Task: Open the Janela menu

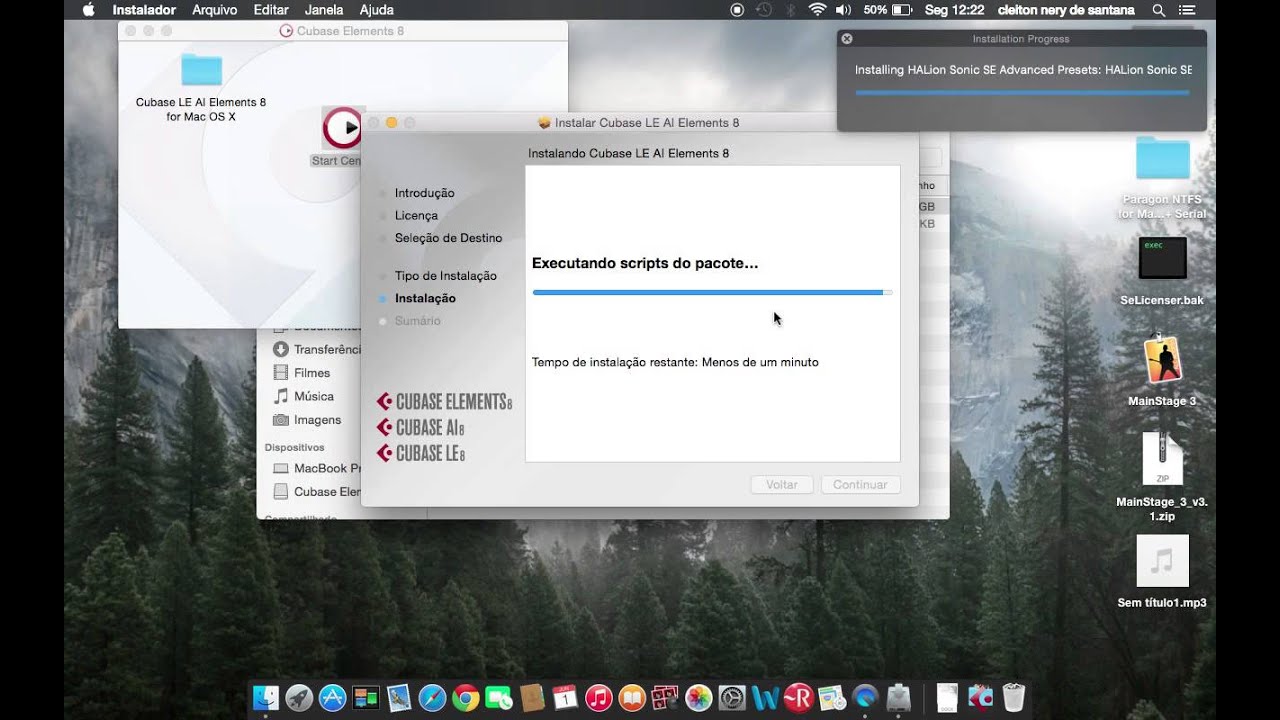Action: coord(324,10)
